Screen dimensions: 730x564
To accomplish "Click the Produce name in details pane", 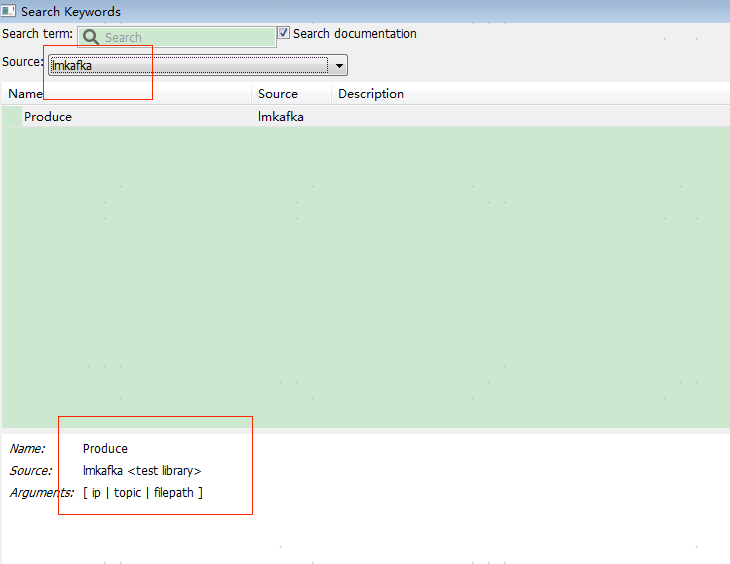I will click(105, 448).
